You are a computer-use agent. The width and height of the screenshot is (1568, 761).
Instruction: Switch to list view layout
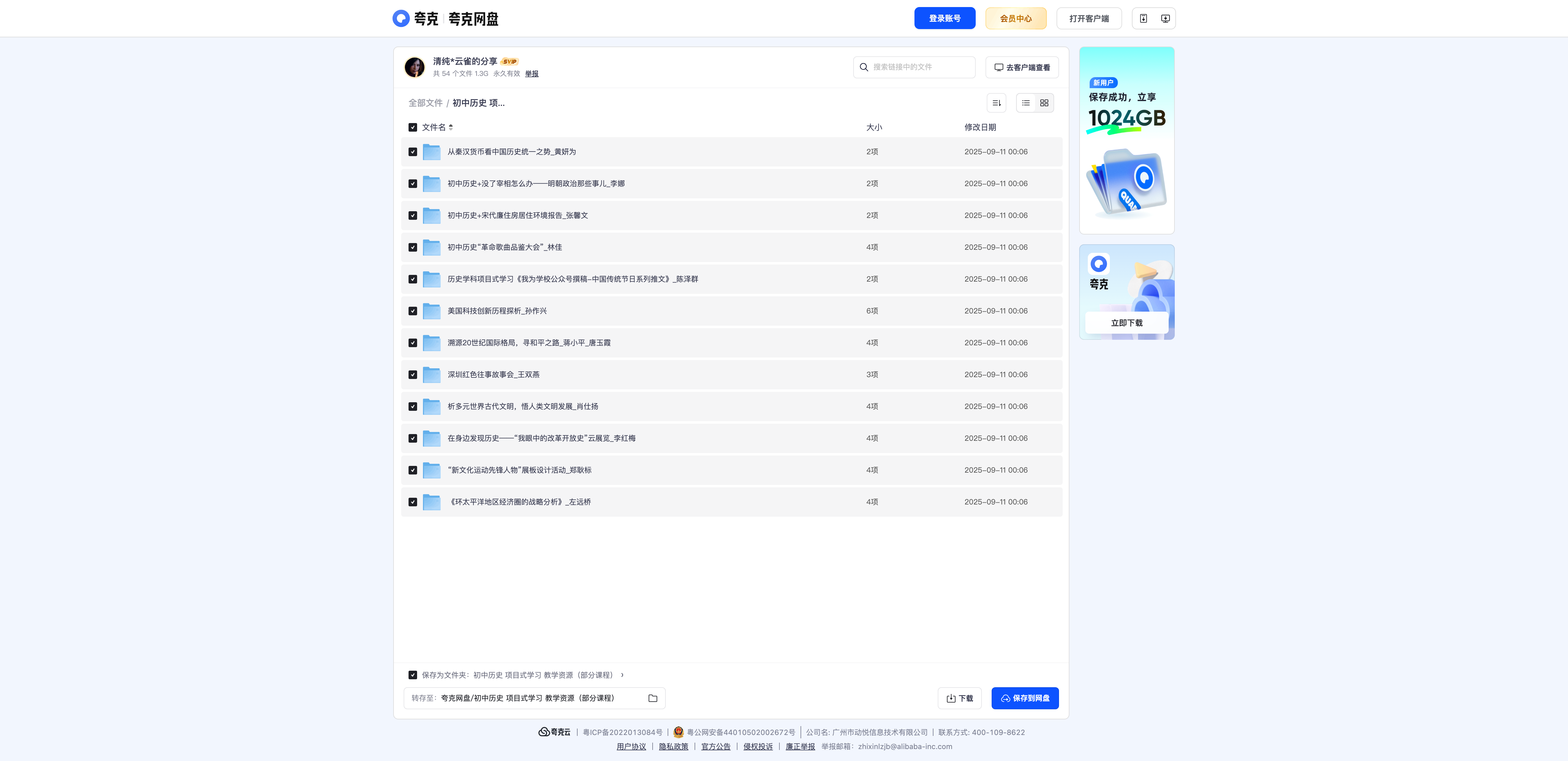click(x=1026, y=103)
